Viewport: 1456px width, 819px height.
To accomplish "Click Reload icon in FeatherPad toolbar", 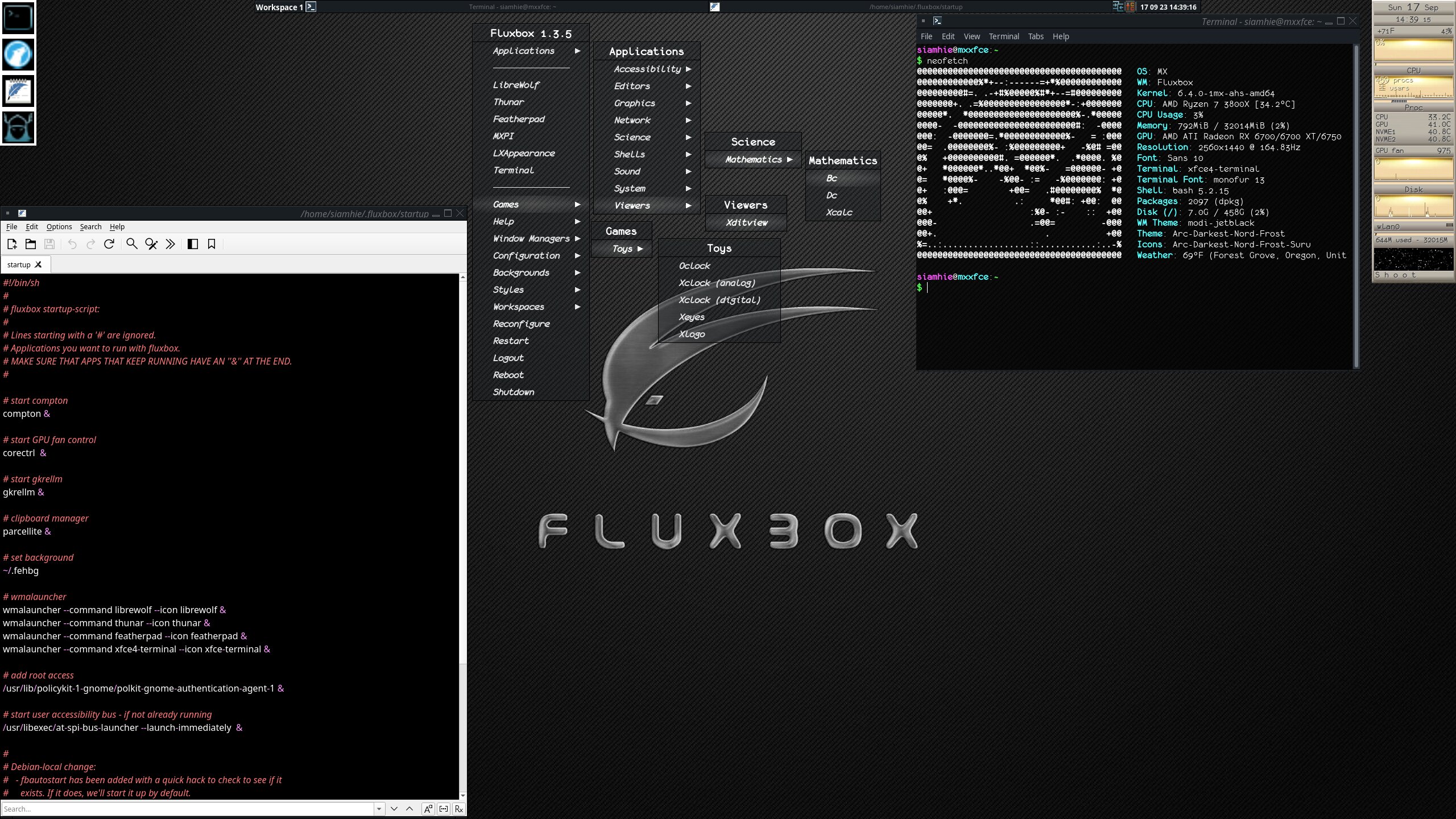I will [109, 244].
